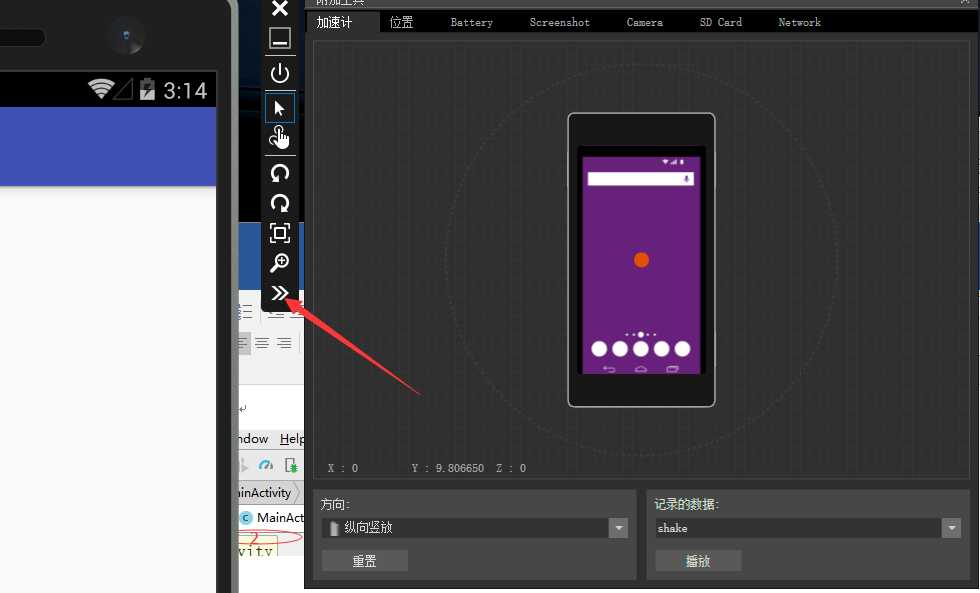
Task: Click center-align icon in Word window
Action: click(262, 343)
